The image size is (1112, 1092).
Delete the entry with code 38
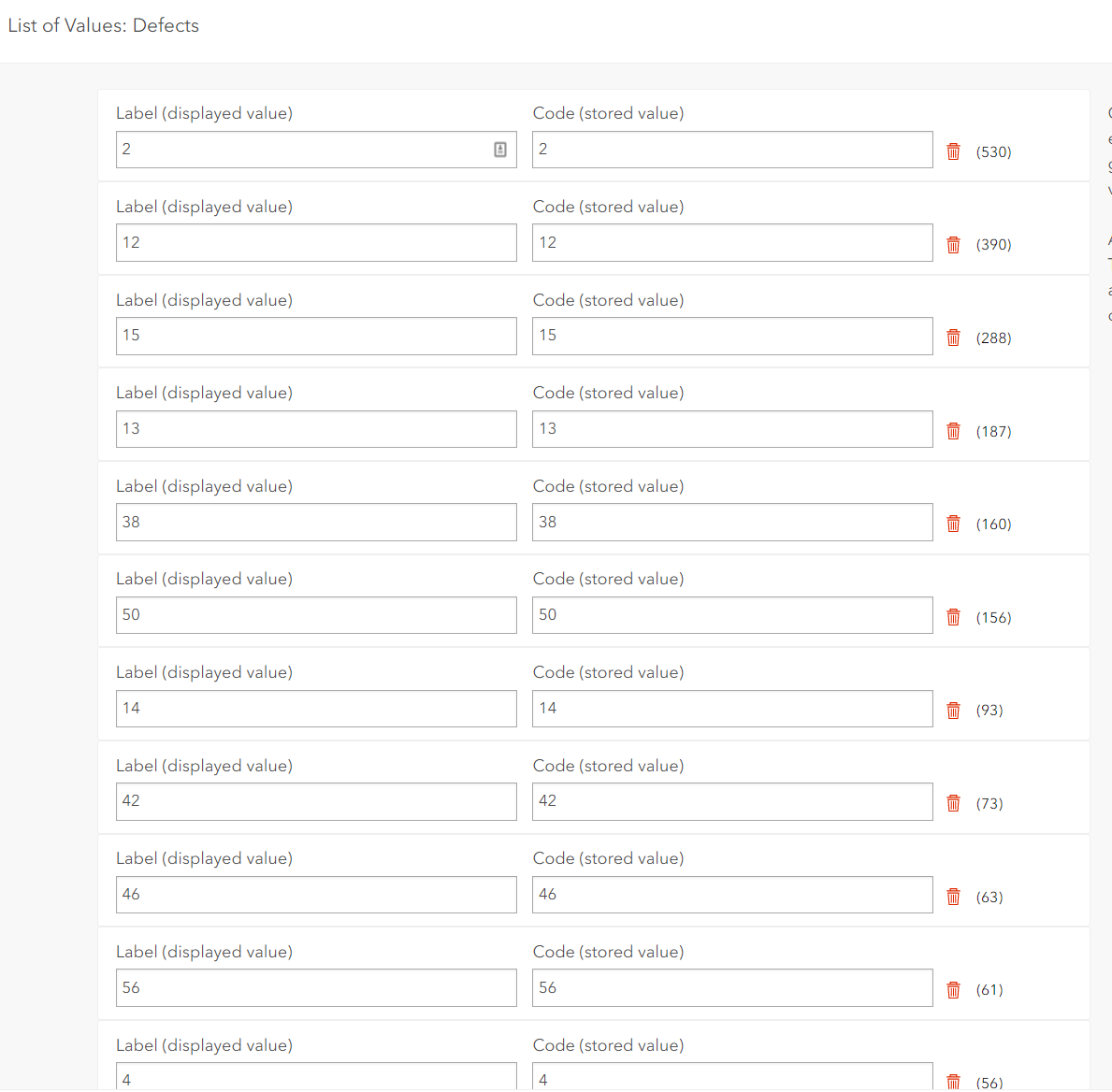pos(953,524)
